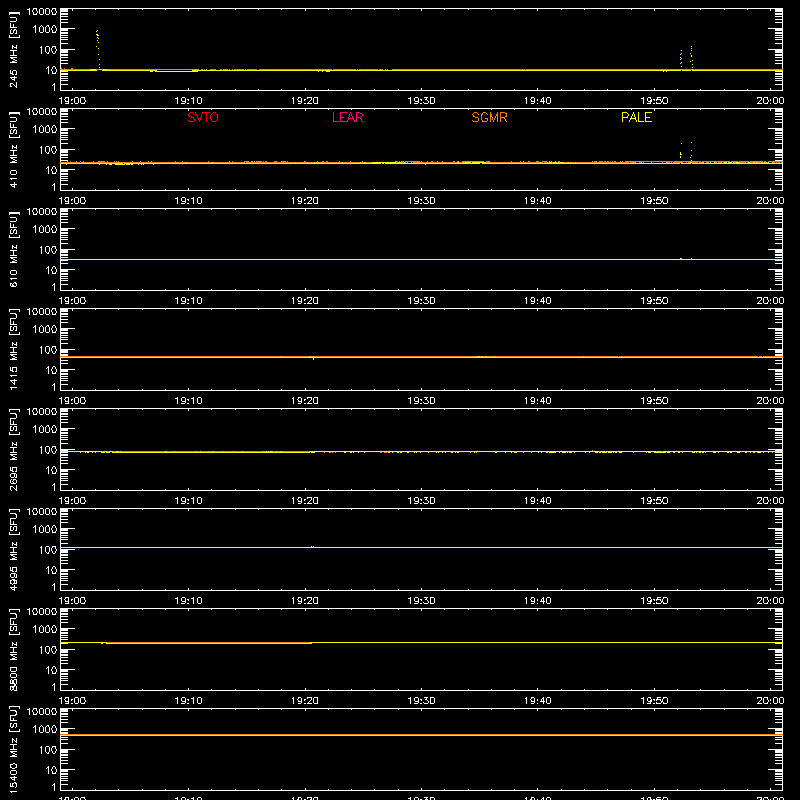Screen dimensions: 800x800
Task: Click 19:10 time label under 245 MHz plot
Action: pyautogui.click(x=188, y=101)
